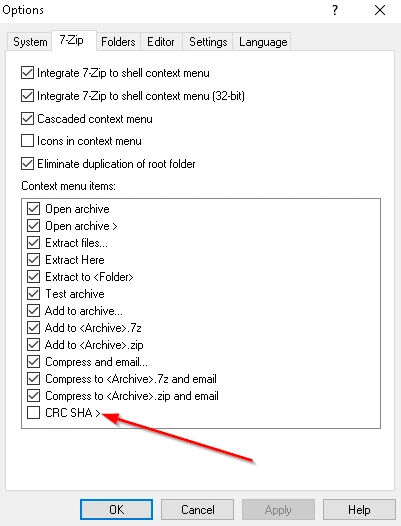Click the Cancel button
Screen dimensions: 401x526
pos(198,510)
